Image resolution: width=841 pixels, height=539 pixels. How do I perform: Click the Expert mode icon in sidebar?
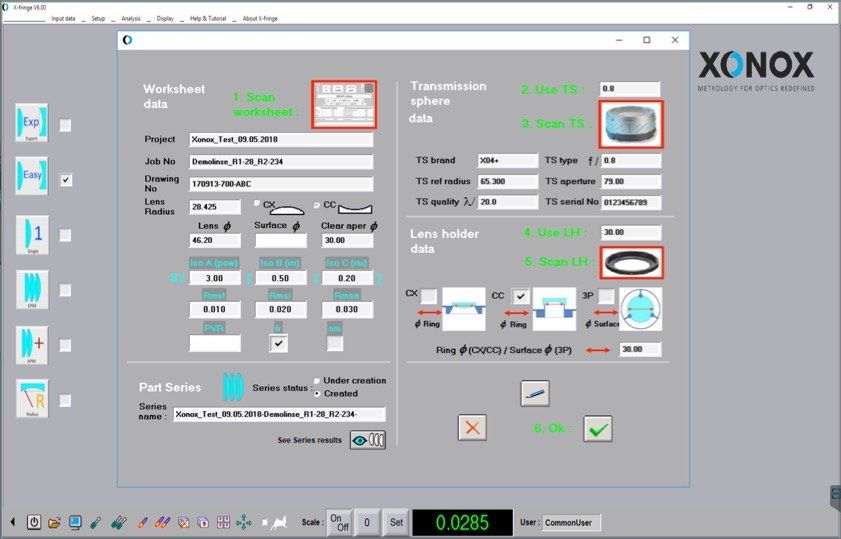[32, 124]
